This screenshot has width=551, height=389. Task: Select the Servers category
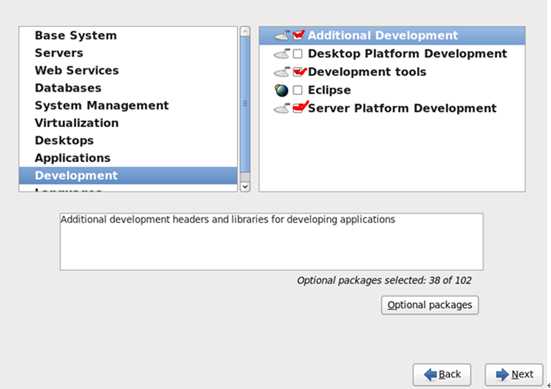pos(128,53)
